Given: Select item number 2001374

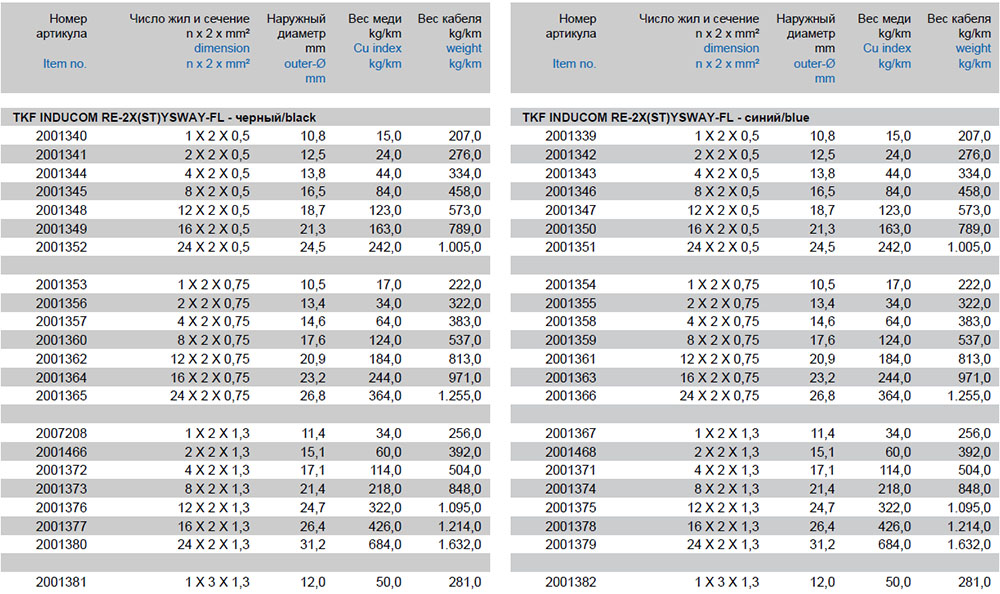Looking at the screenshot, I should pyautogui.click(x=571, y=489).
